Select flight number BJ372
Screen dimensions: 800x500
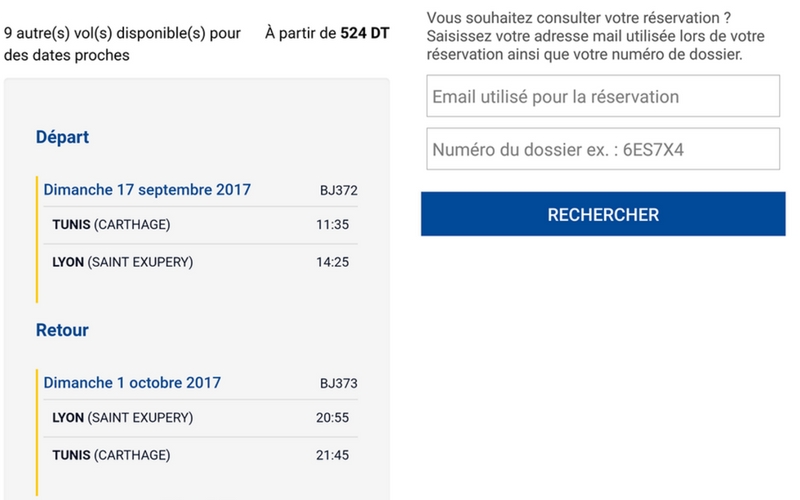click(x=338, y=190)
